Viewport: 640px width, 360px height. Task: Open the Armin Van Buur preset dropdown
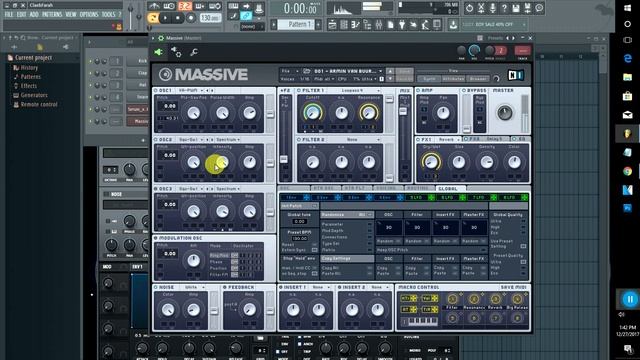point(347,71)
